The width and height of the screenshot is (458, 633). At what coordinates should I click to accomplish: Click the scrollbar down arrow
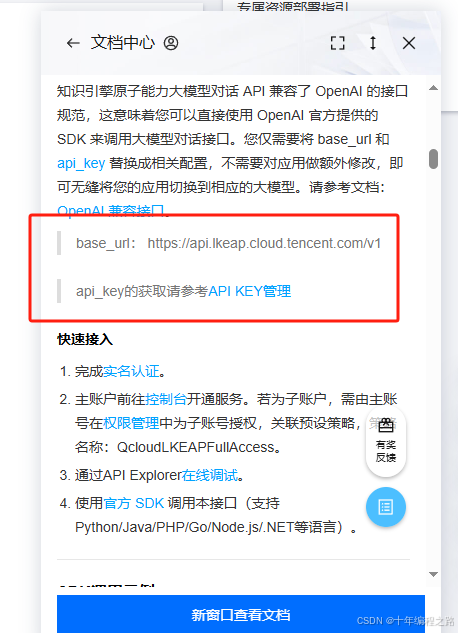tap(433, 574)
